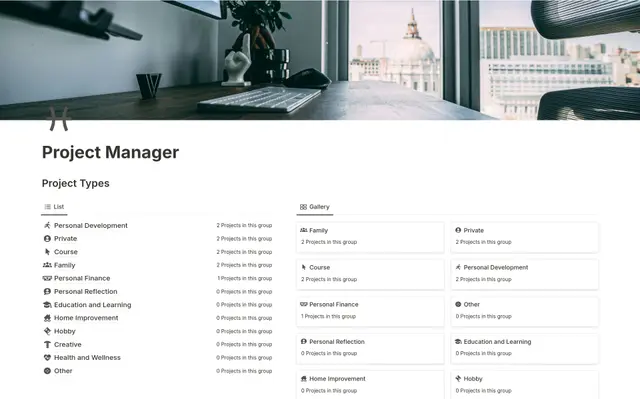Screen dimensions: 640x399
Task: Open Personal Reflection in the list
Action: tap(86, 291)
